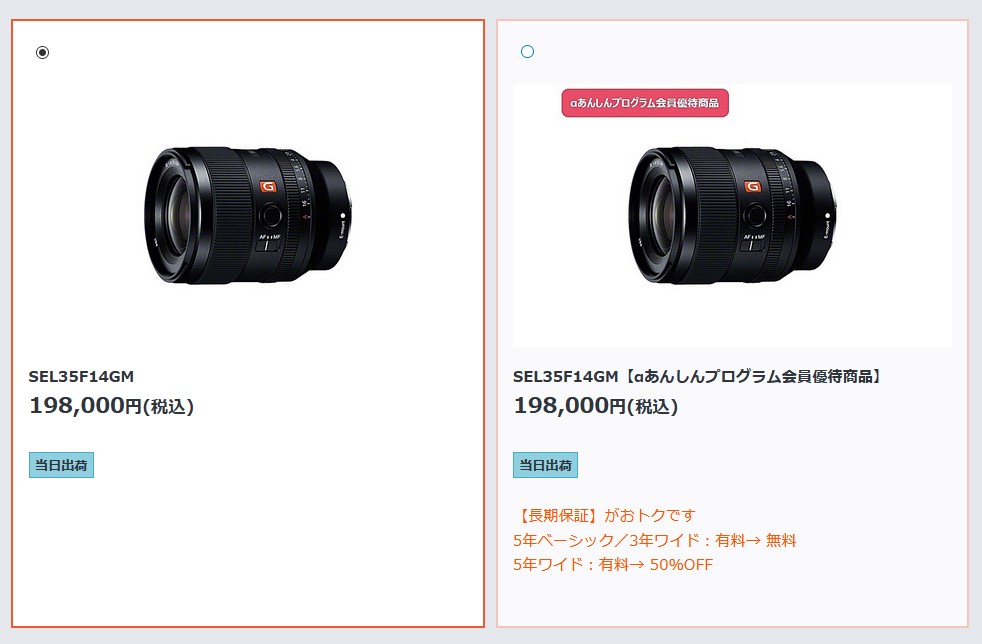This screenshot has height=644, width=982.
Task: Click the right member-offer lens image
Action: point(733,215)
